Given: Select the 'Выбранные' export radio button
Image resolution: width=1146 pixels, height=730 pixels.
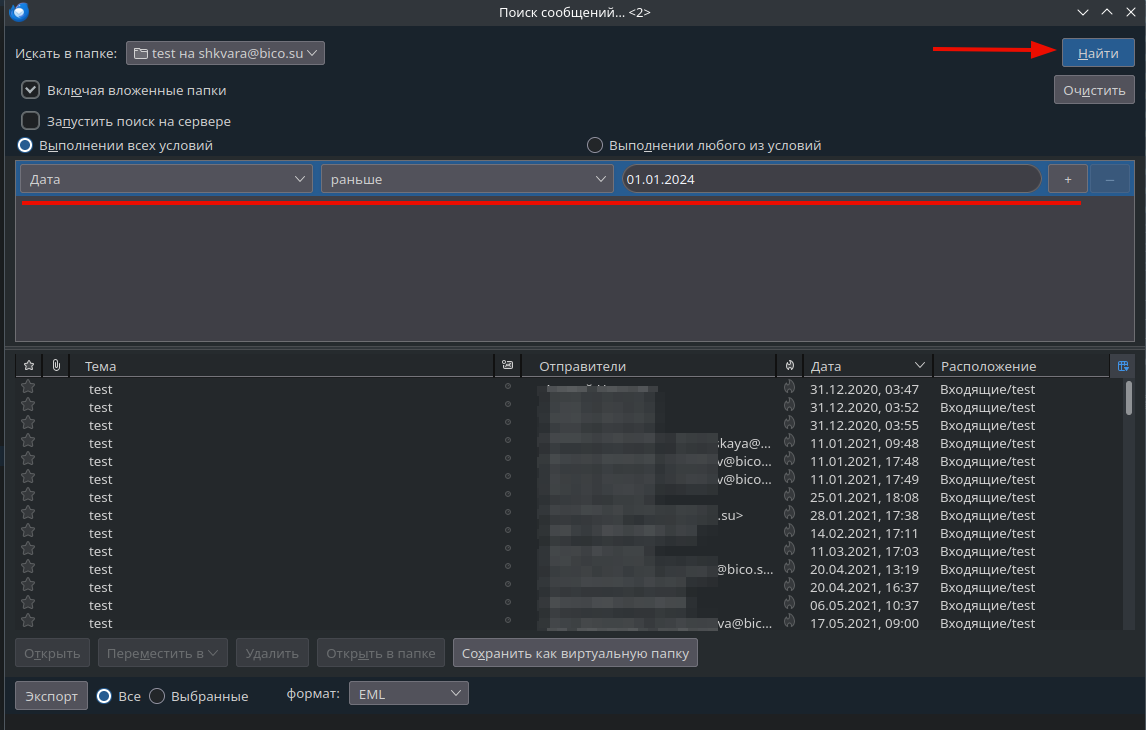Looking at the screenshot, I should [x=156, y=696].
